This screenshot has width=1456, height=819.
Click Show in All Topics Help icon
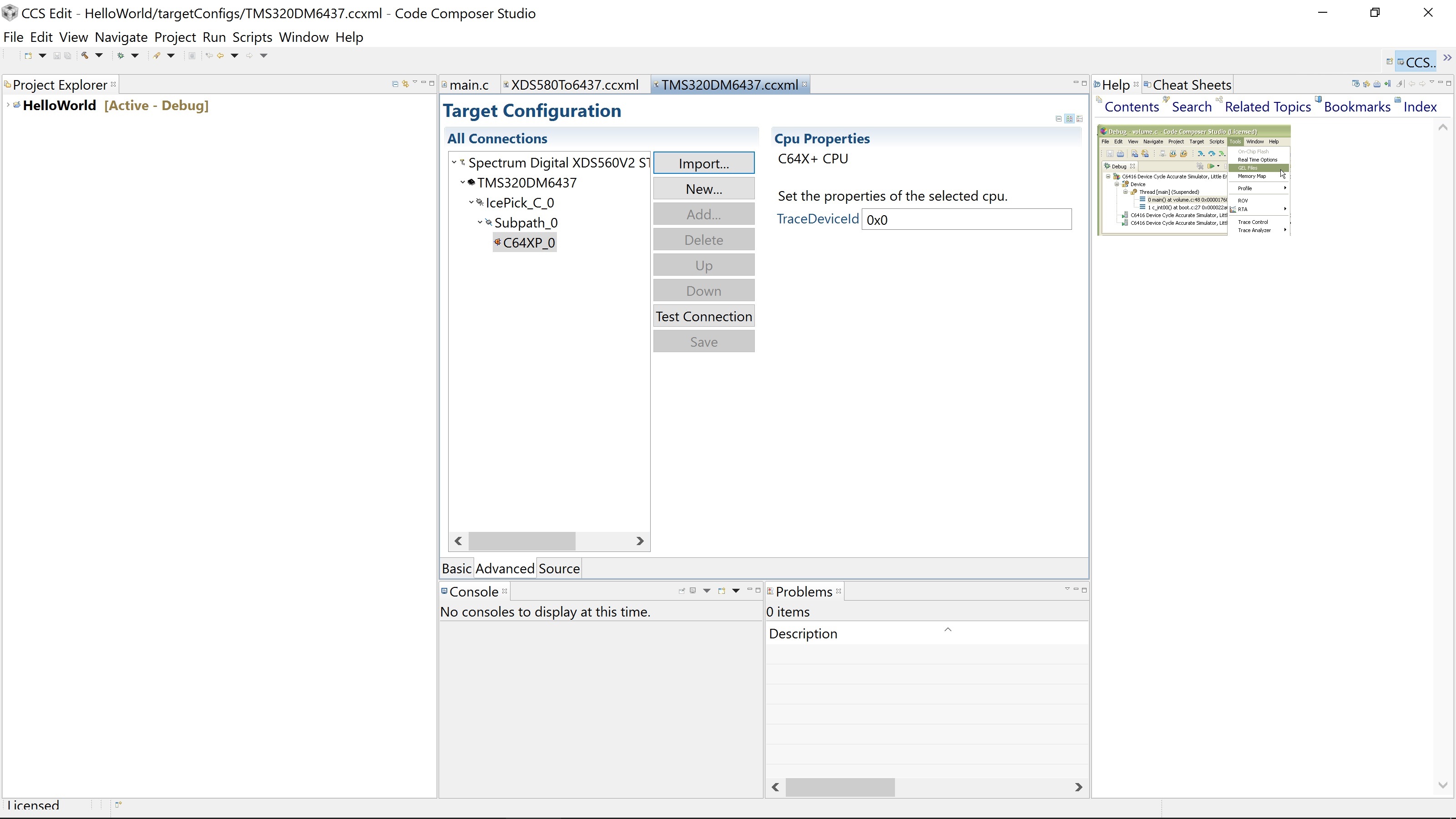[1366, 84]
